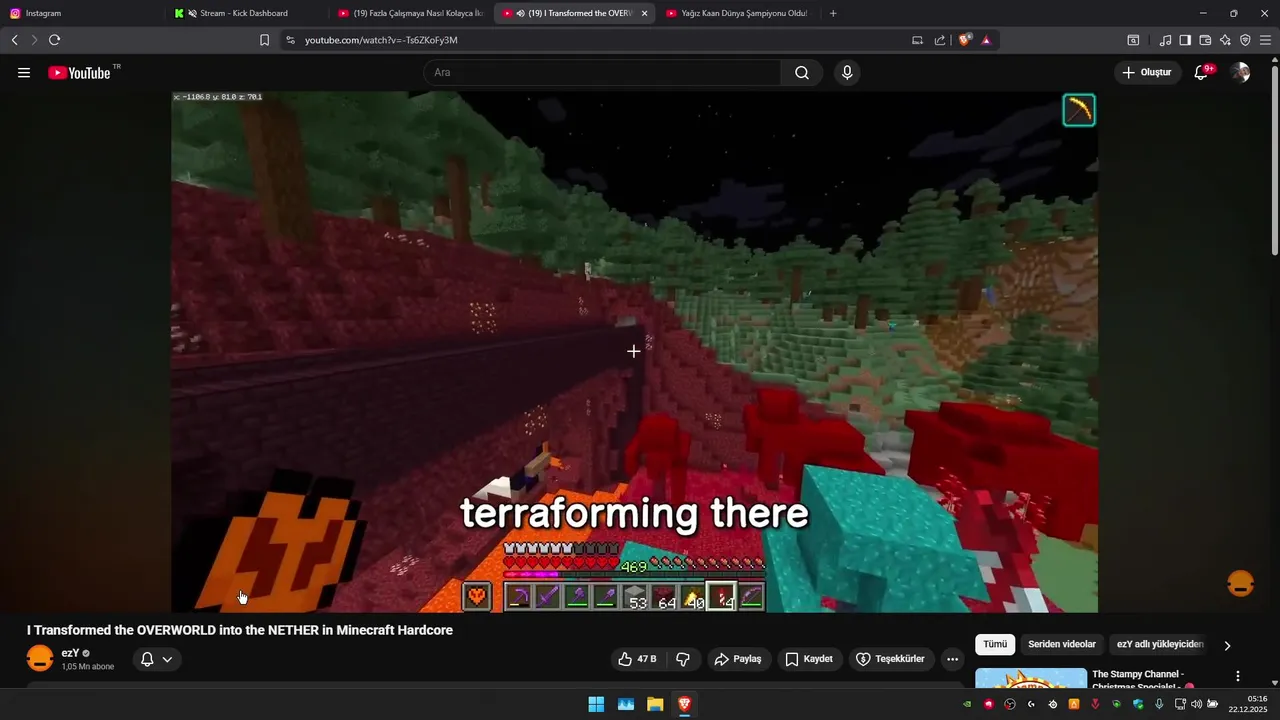Viewport: 1280px width, 720px height.
Task: Open the Brave Wallet icon
Action: [x=1205, y=40]
